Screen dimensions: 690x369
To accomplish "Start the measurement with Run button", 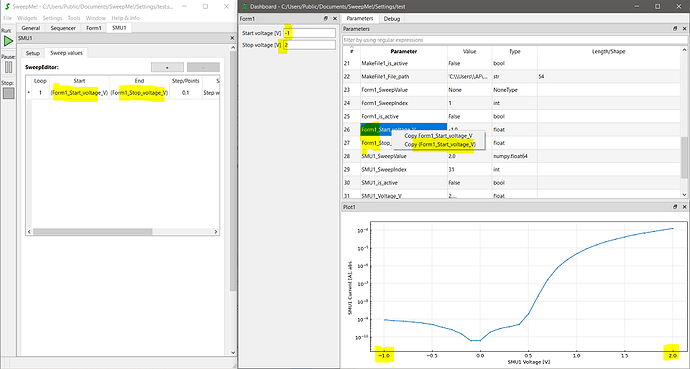I will [8, 41].
